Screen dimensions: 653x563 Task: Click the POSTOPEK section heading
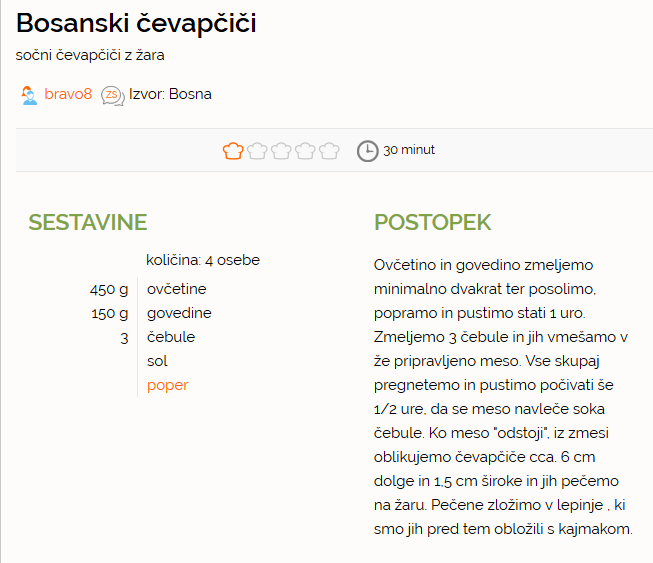click(432, 222)
